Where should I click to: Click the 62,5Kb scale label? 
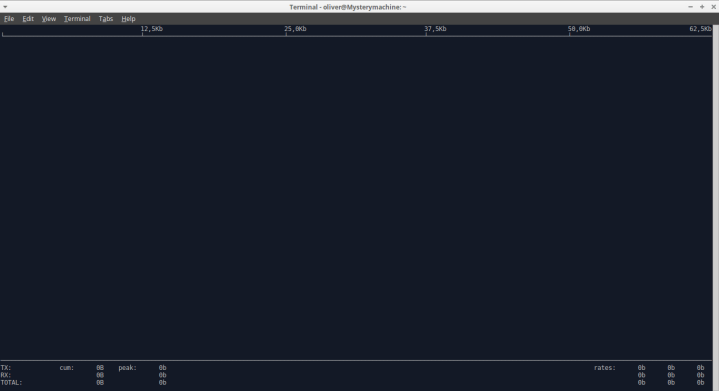click(700, 29)
